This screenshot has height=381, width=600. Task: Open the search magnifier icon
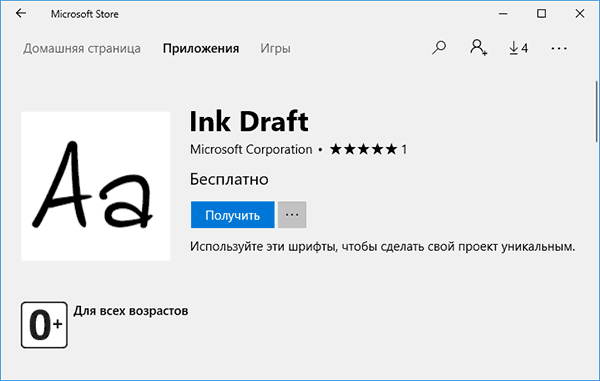pyautogui.click(x=439, y=48)
